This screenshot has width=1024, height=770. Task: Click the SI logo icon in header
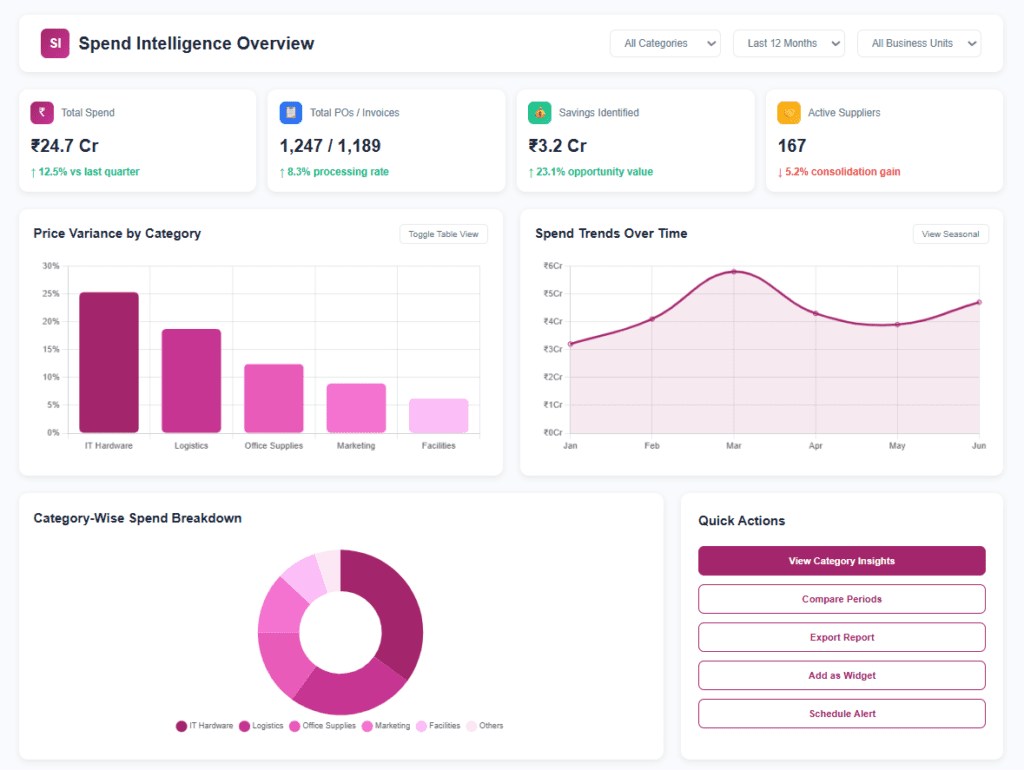[55, 43]
